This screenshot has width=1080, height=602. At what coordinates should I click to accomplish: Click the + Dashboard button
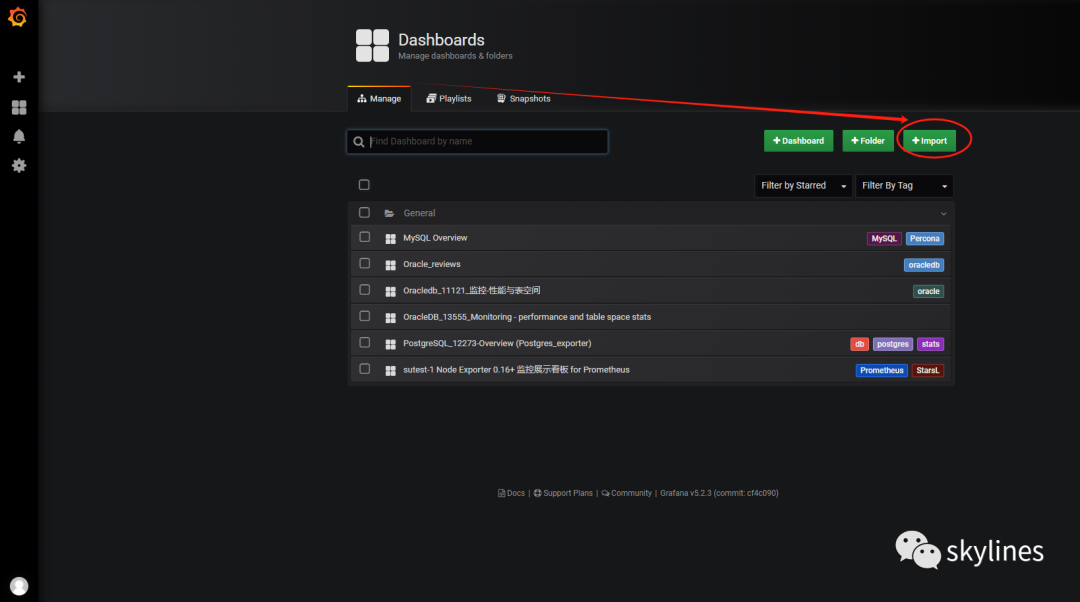point(798,141)
